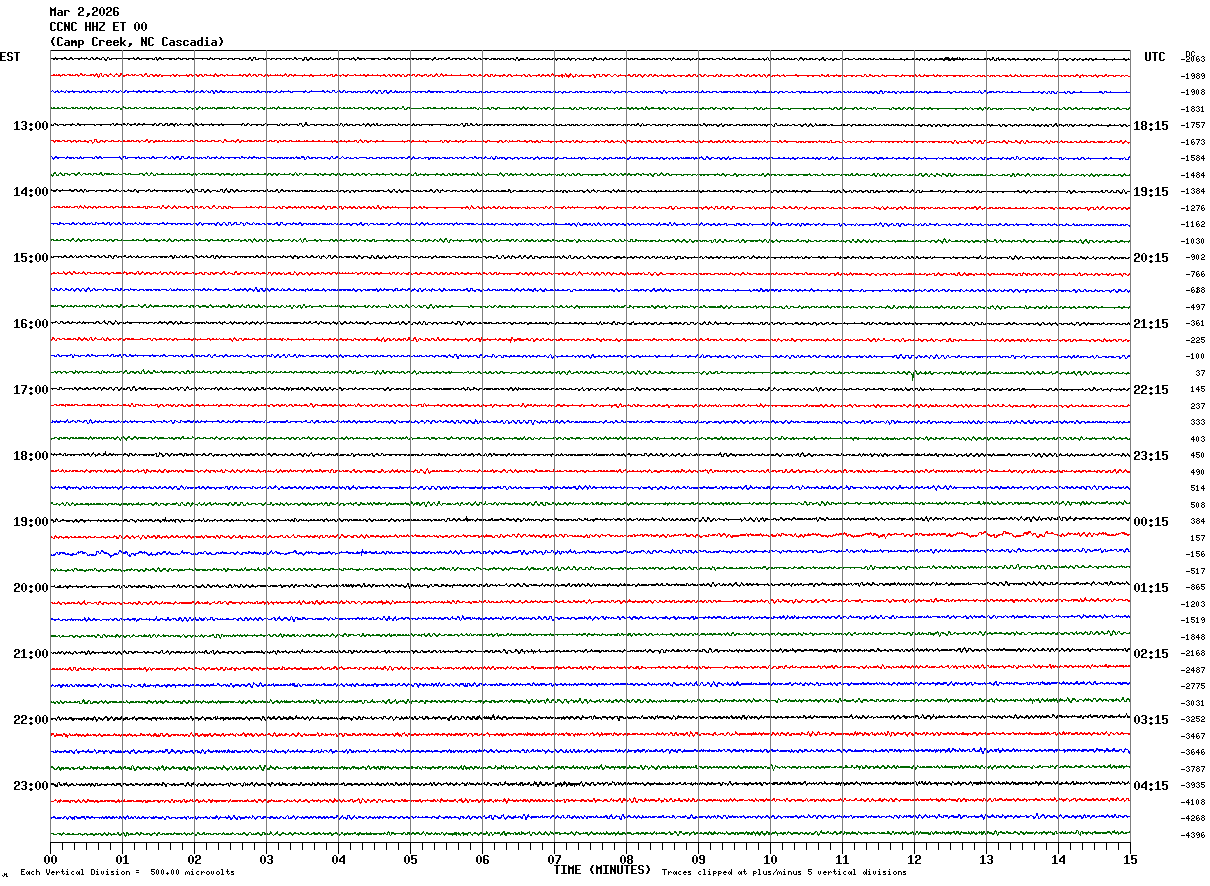Click the (Camp Creek, NC Cascadia) title
1210x886 pixels.
tap(137, 42)
